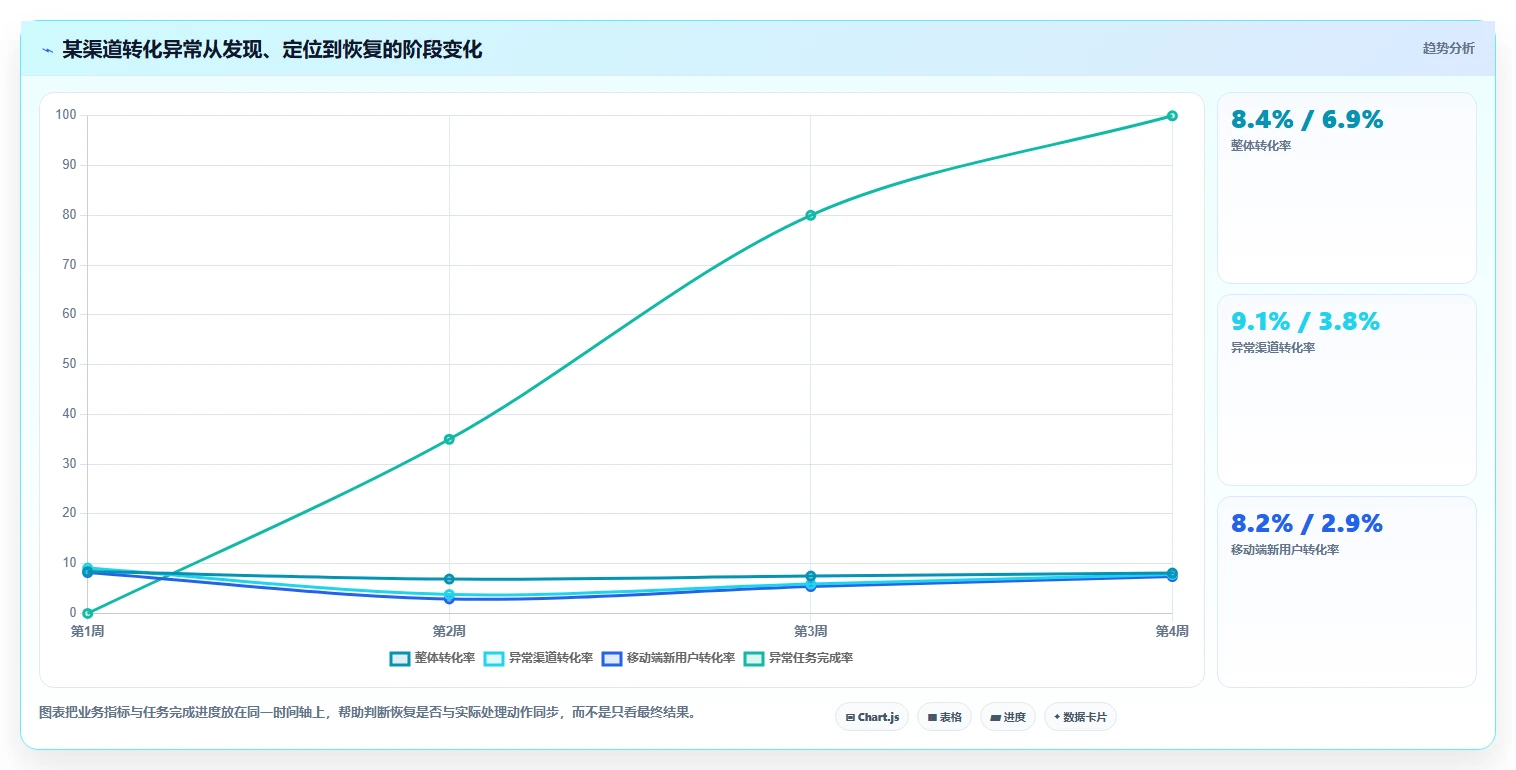Viewport: 1516px width, 770px height.
Task: Click the y-axis label 50
Action: coord(69,364)
